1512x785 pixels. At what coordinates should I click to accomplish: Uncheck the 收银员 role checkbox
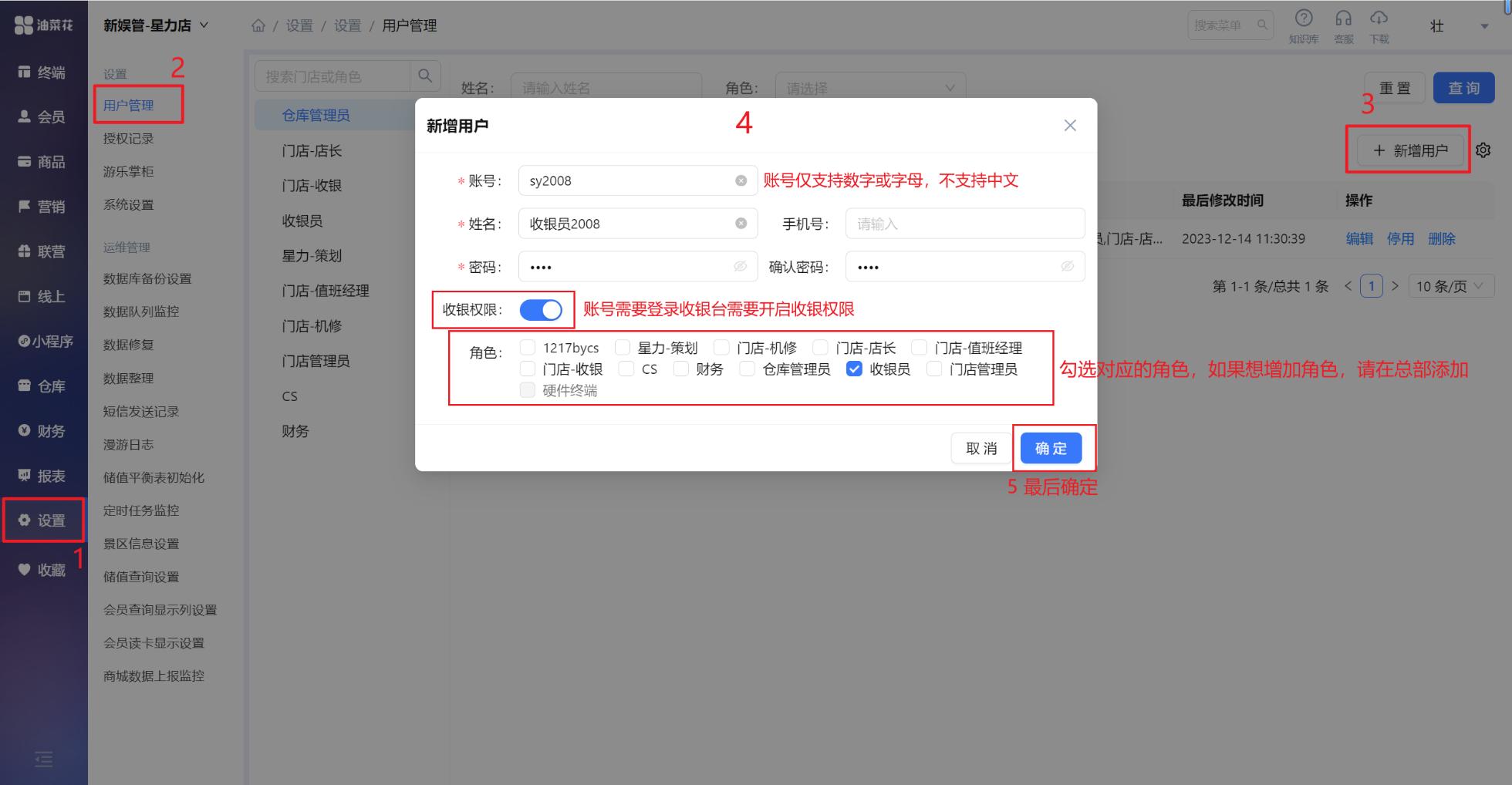click(x=854, y=369)
